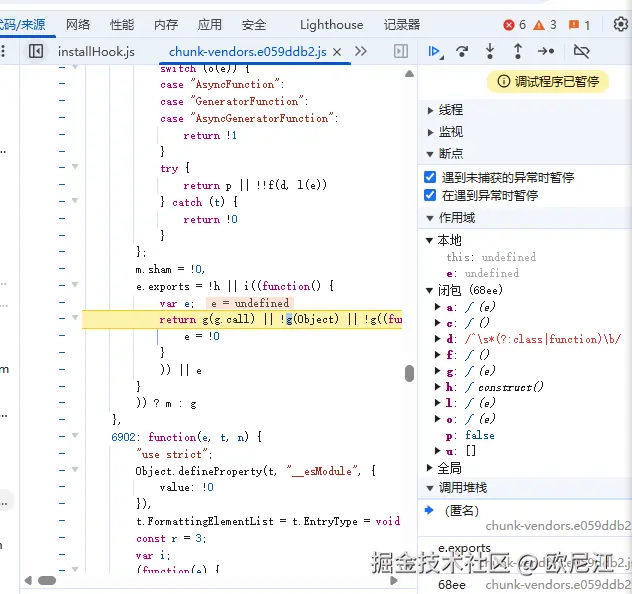Screen dimensions: 632x594
Task: Expand closure variable d regex
Action: coord(437,339)
